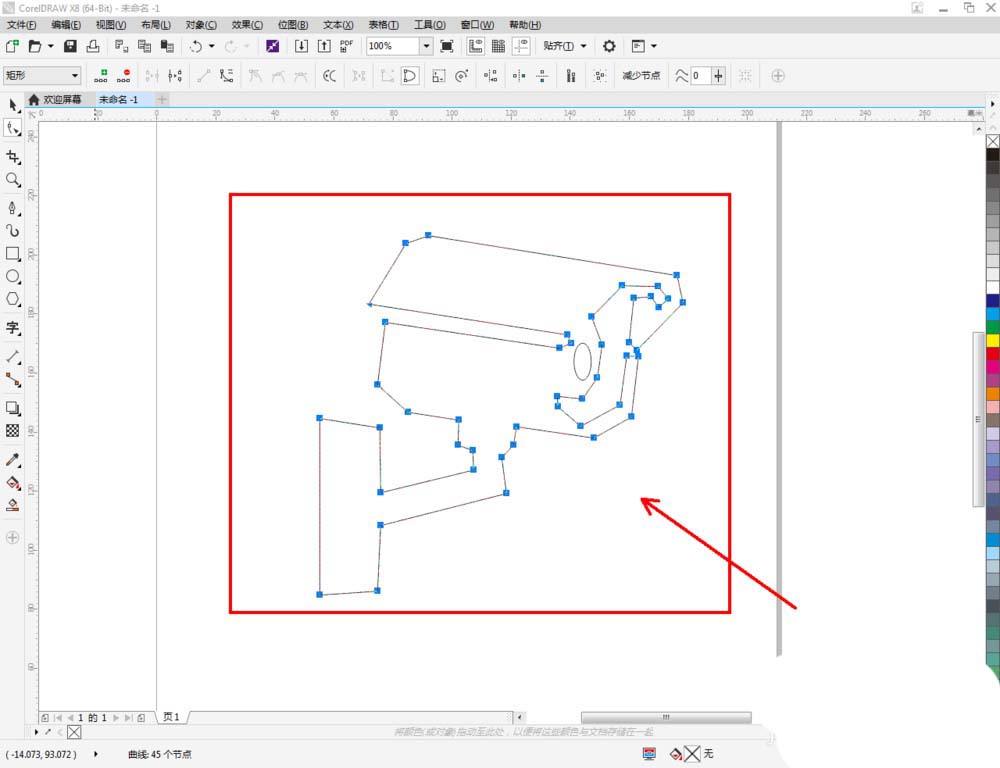This screenshot has width=1000, height=768.
Task: Open zoom level dropdown arrow
Action: coord(426,46)
